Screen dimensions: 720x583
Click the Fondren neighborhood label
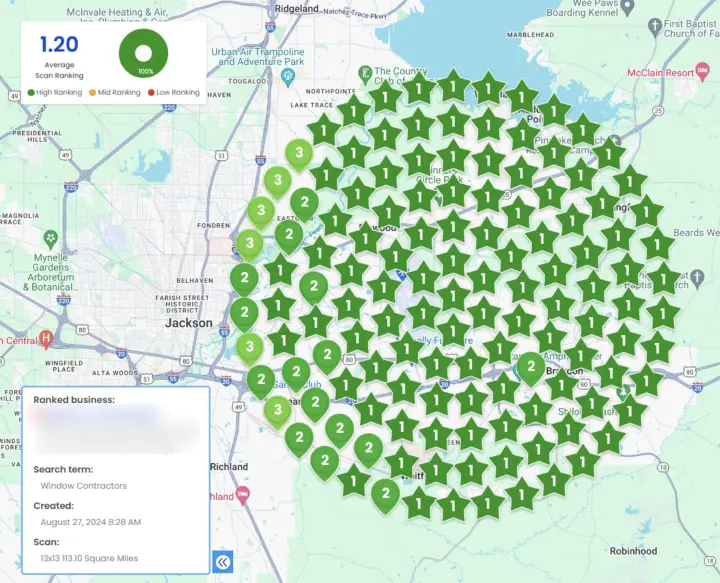tap(214, 225)
